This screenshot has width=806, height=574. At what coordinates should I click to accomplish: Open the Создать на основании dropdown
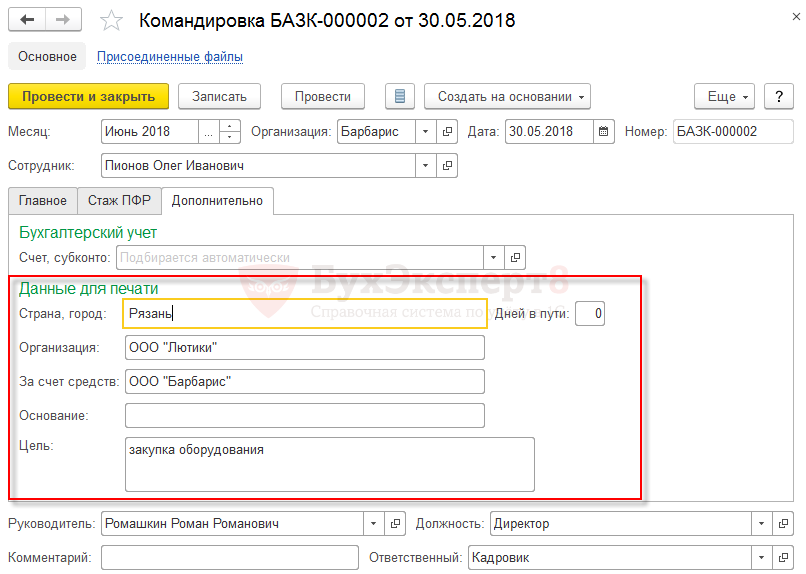pos(508,96)
